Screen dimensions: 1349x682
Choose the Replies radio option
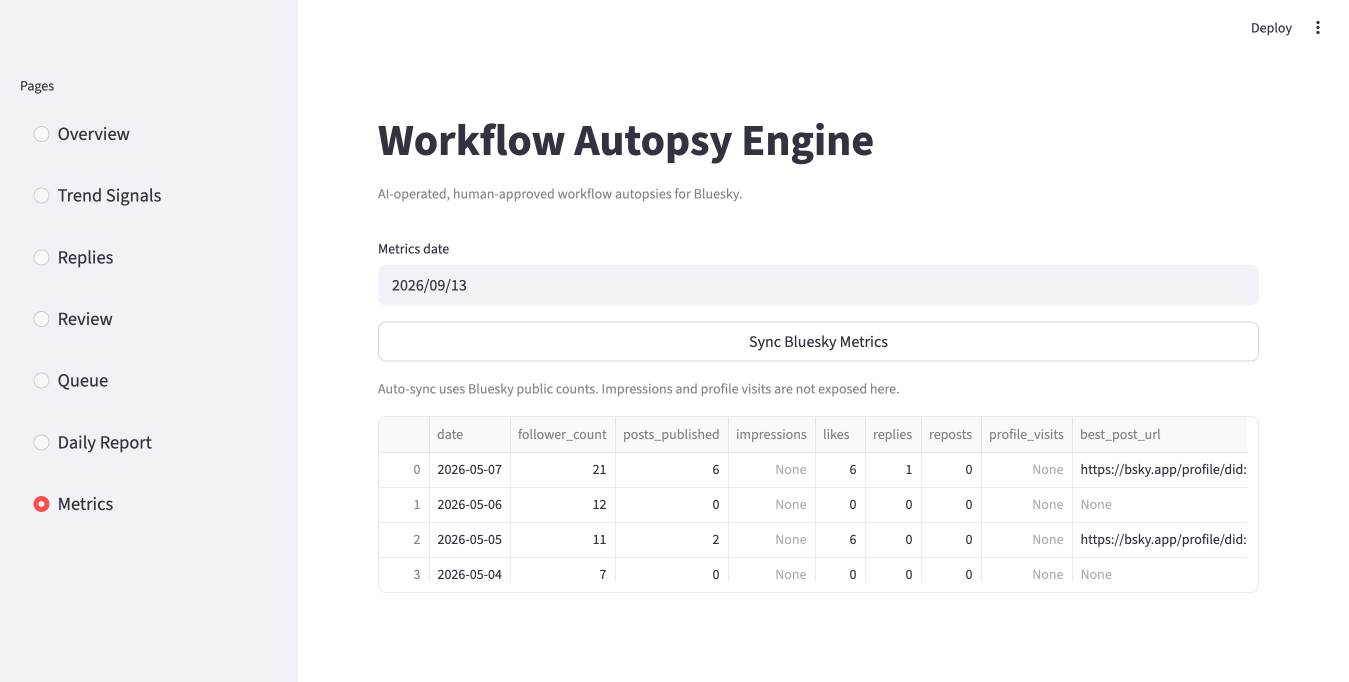pyautogui.click(x=41, y=257)
